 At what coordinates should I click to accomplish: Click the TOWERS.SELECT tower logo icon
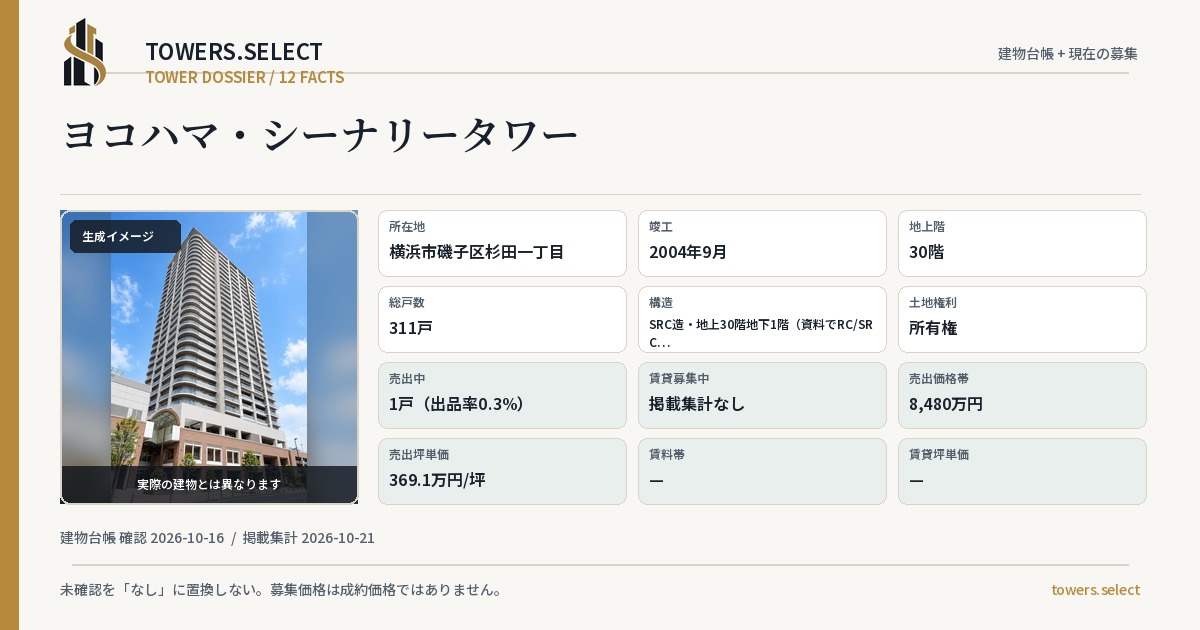84,52
